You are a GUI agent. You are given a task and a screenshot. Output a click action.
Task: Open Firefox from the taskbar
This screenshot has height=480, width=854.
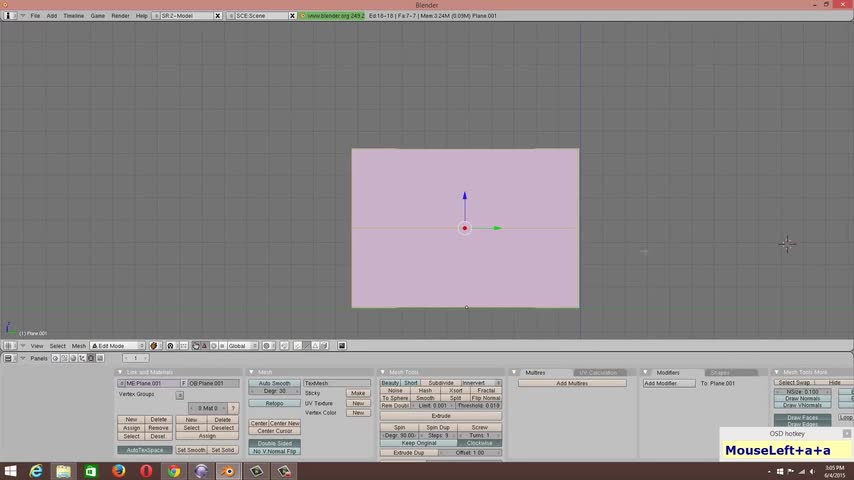tap(118, 471)
